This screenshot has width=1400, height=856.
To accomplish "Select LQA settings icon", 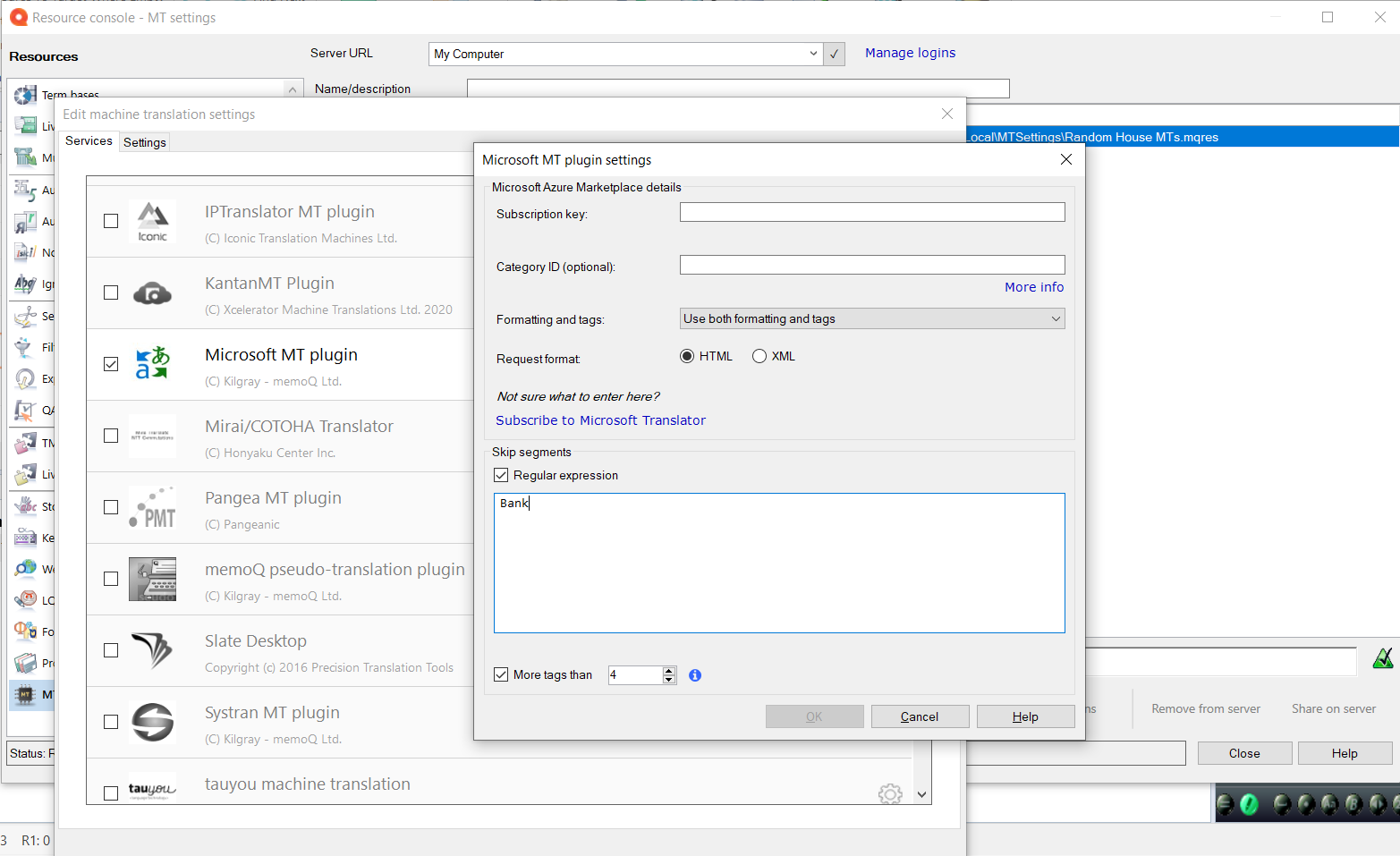I will click(x=25, y=600).
